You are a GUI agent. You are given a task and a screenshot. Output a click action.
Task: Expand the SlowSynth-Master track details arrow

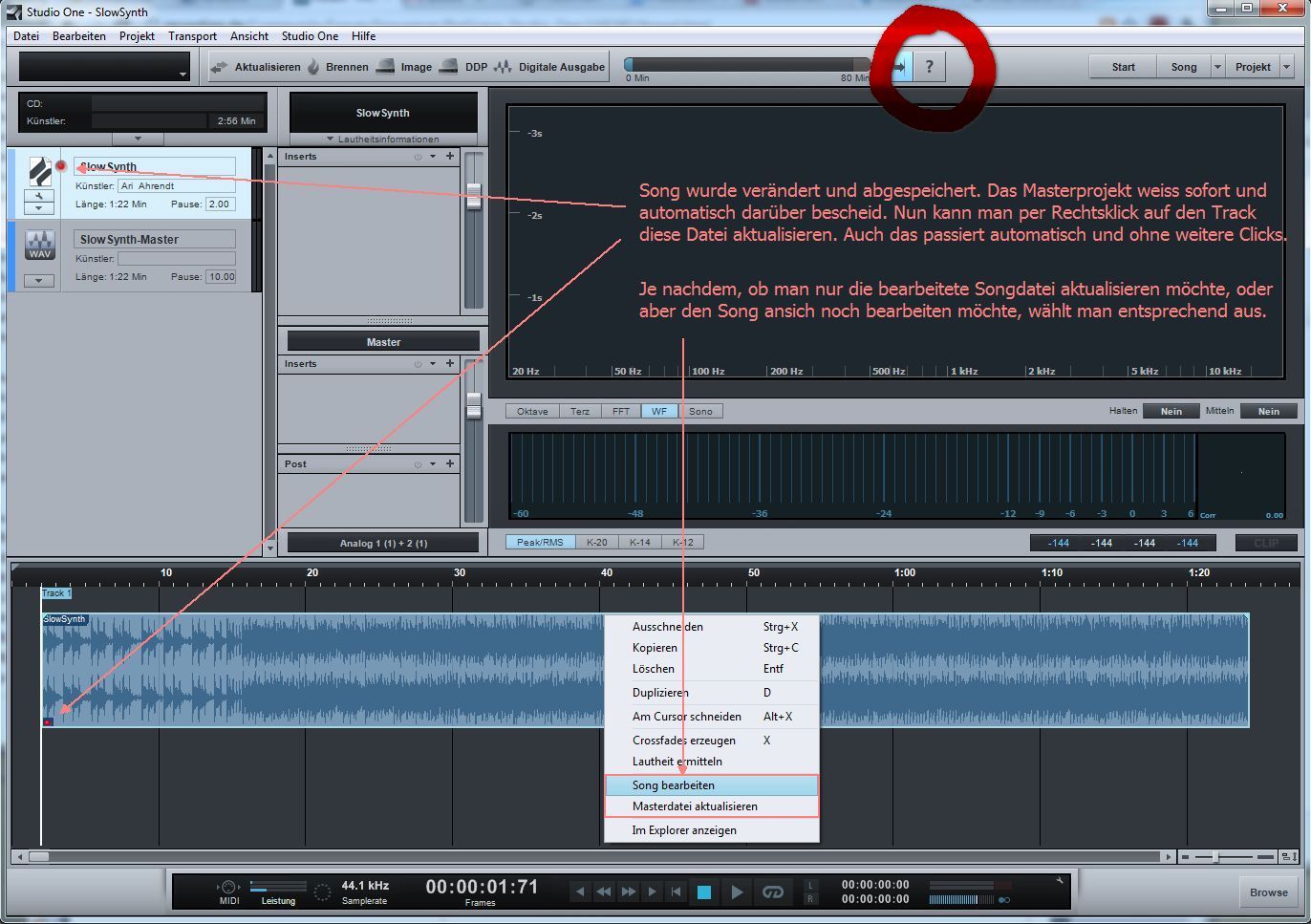tap(39, 280)
